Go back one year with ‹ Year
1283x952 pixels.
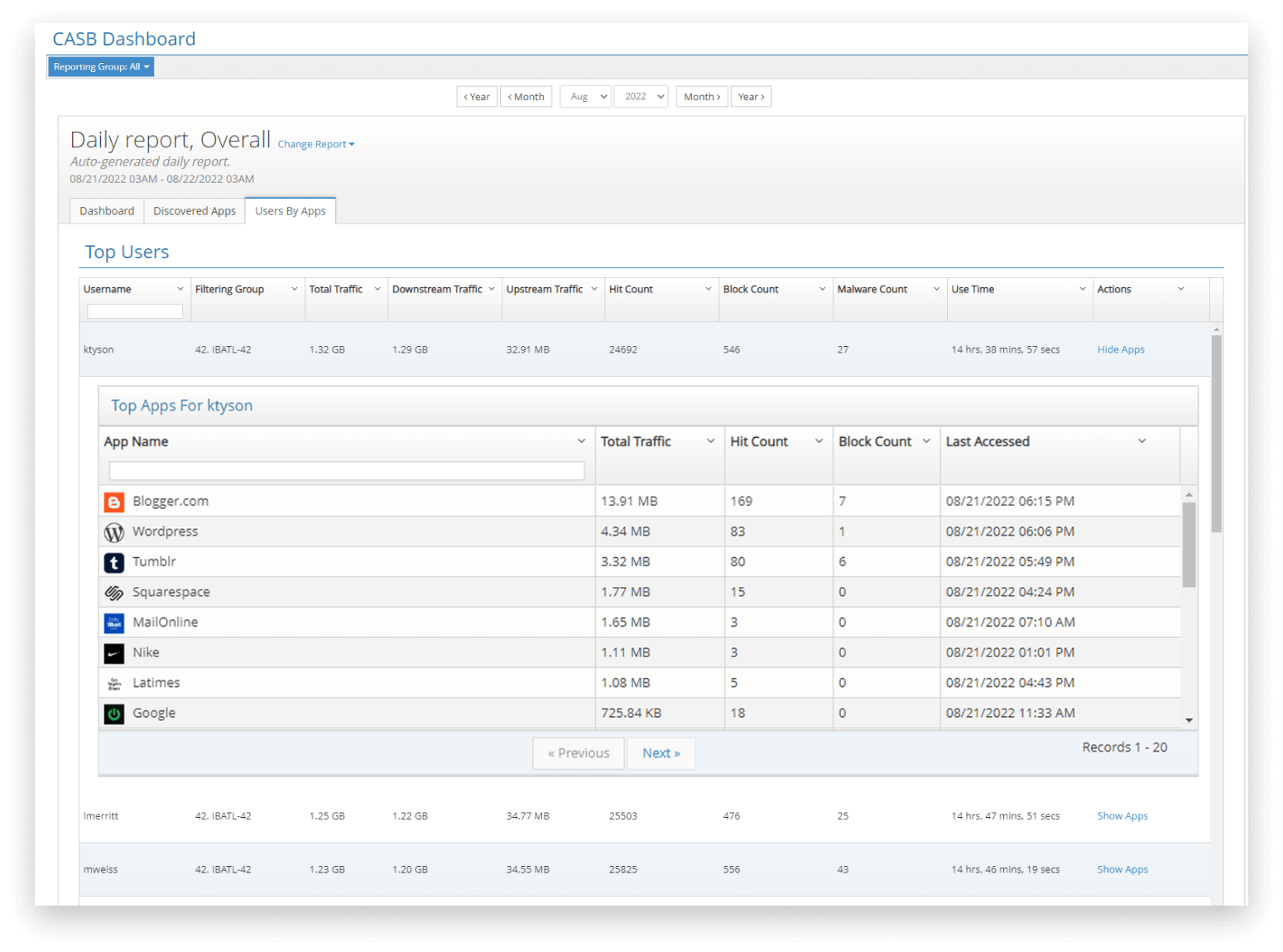click(x=477, y=97)
